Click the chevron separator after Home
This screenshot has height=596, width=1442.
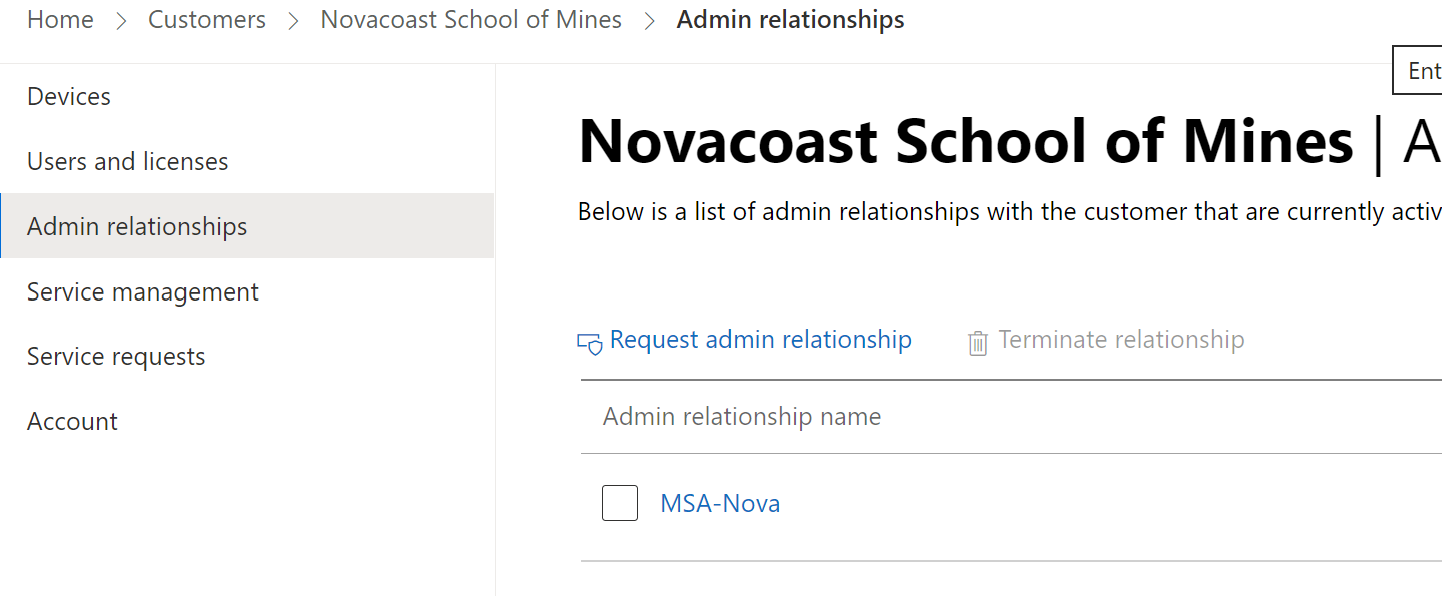click(121, 21)
